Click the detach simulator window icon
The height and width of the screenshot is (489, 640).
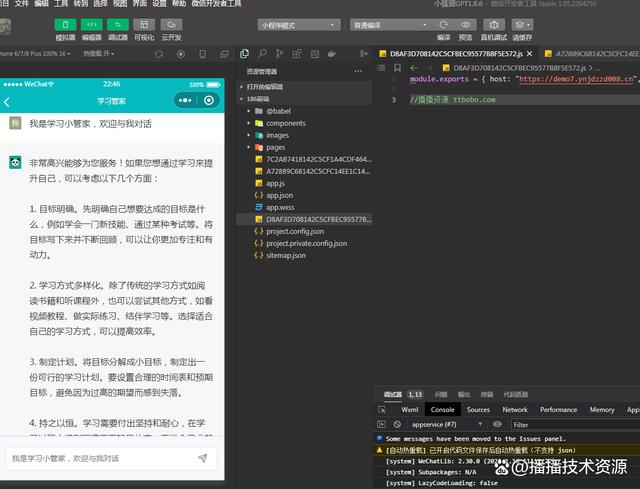224,54
